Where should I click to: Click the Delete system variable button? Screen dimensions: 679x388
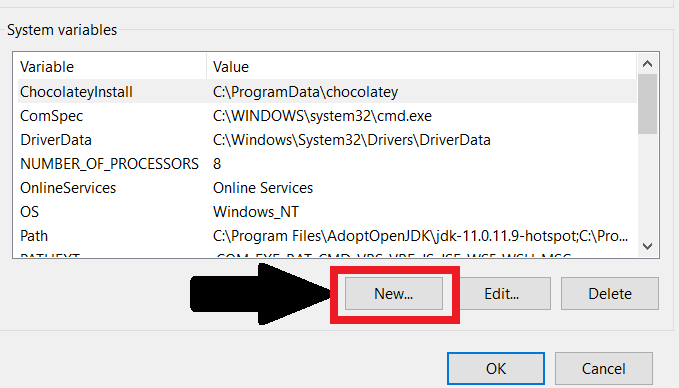[x=610, y=294]
